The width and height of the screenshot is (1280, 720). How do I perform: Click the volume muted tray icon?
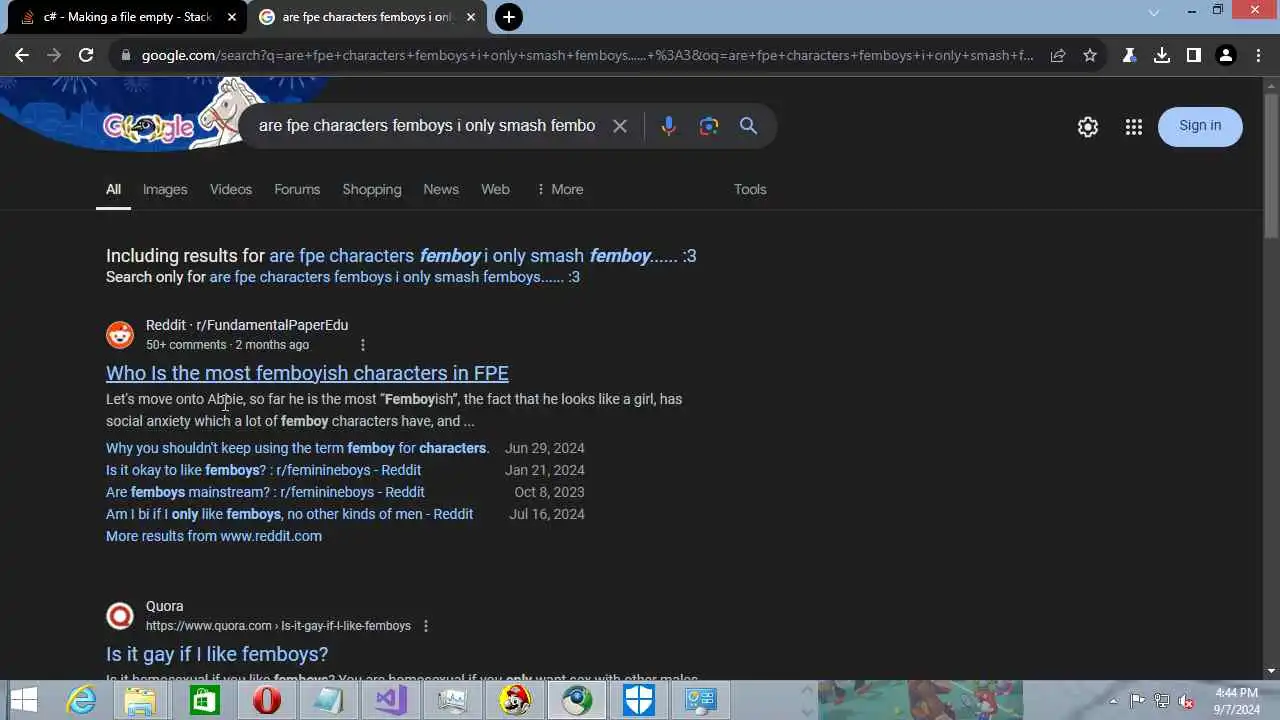[x=1186, y=701]
